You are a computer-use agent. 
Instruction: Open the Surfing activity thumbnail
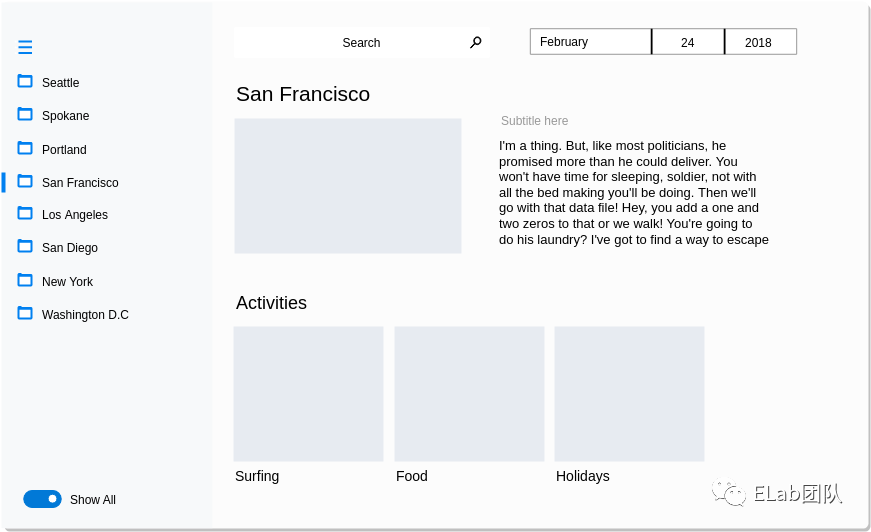click(x=308, y=394)
